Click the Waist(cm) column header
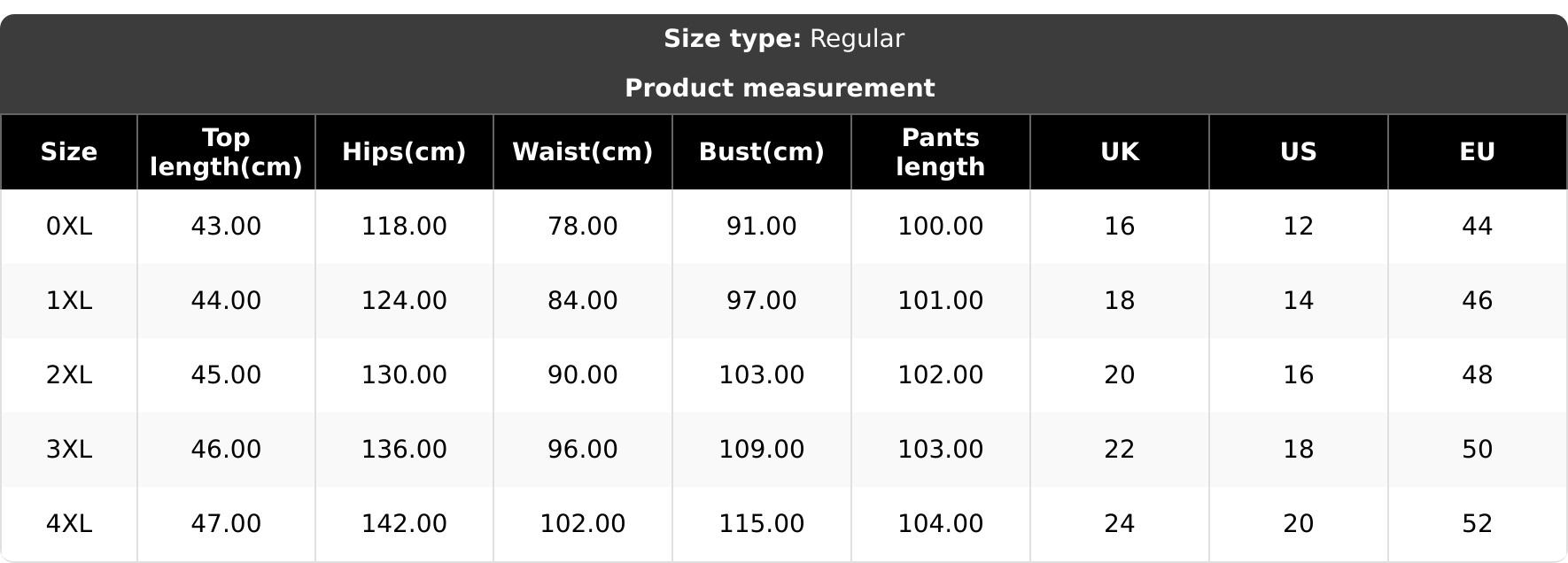 [583, 152]
